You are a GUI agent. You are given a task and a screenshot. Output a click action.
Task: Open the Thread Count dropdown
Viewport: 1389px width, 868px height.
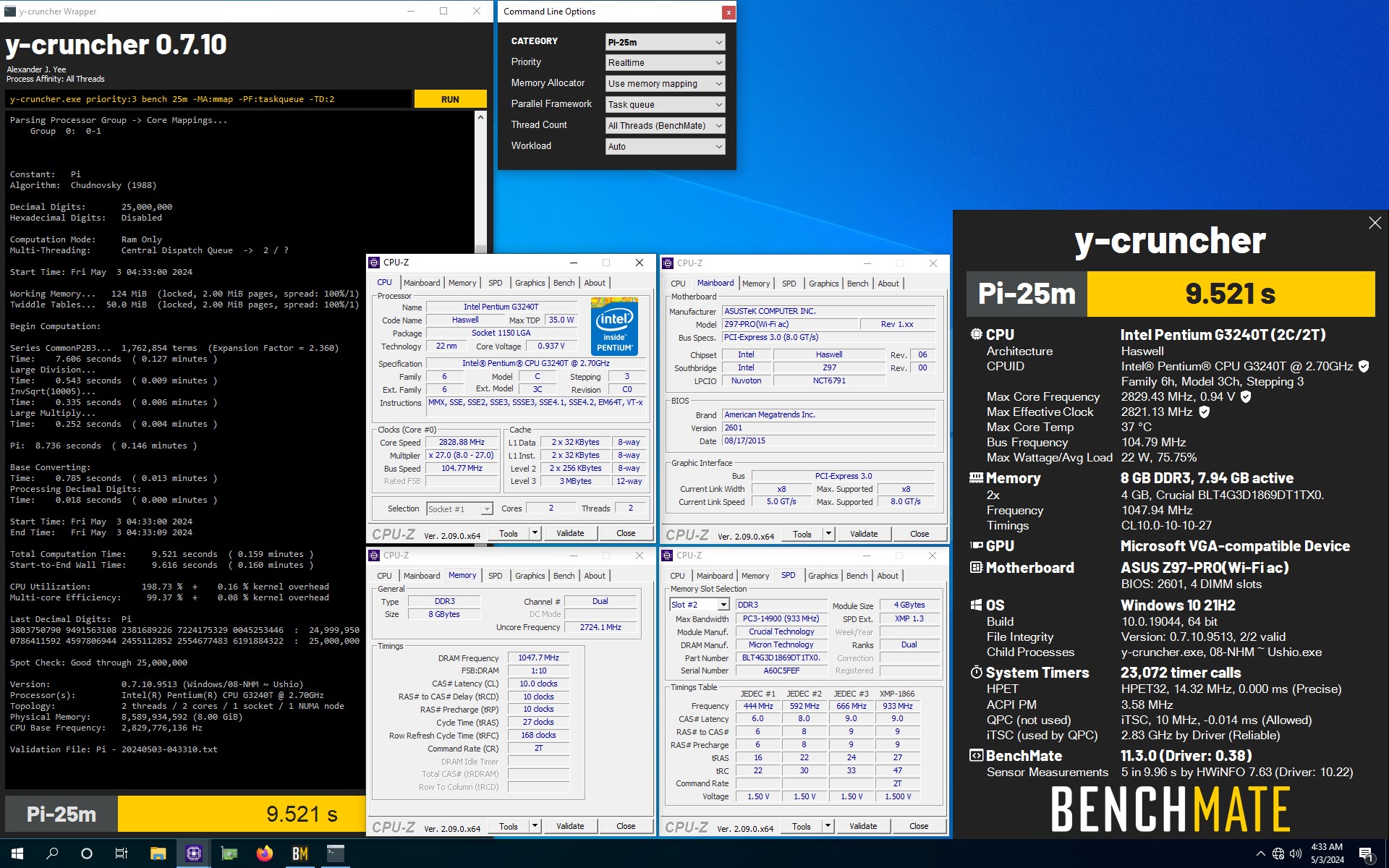pos(665,126)
